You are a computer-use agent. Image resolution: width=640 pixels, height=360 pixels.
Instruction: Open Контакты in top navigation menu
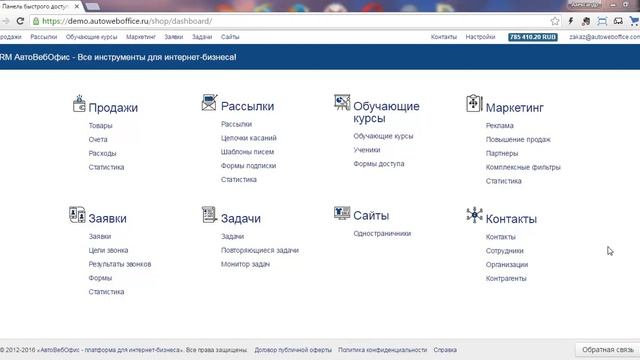point(444,37)
